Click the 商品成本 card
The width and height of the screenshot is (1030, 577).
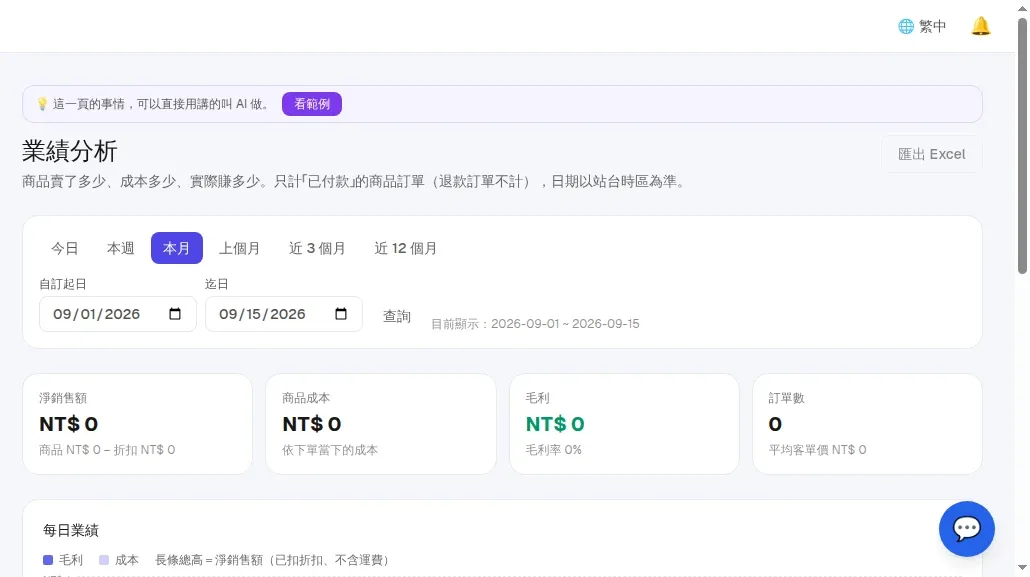(381, 424)
